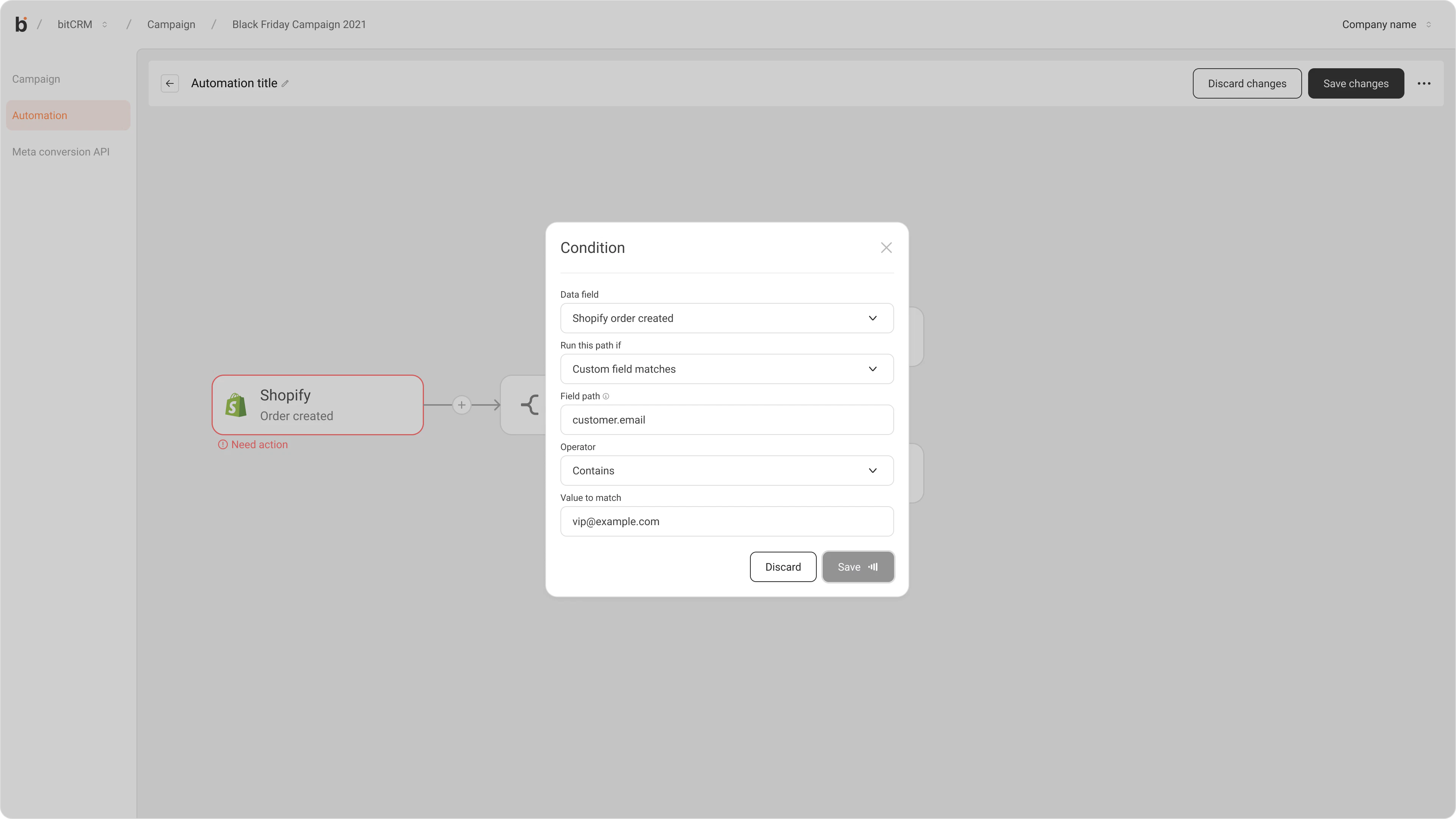Click Discard button in dialog

(783, 567)
